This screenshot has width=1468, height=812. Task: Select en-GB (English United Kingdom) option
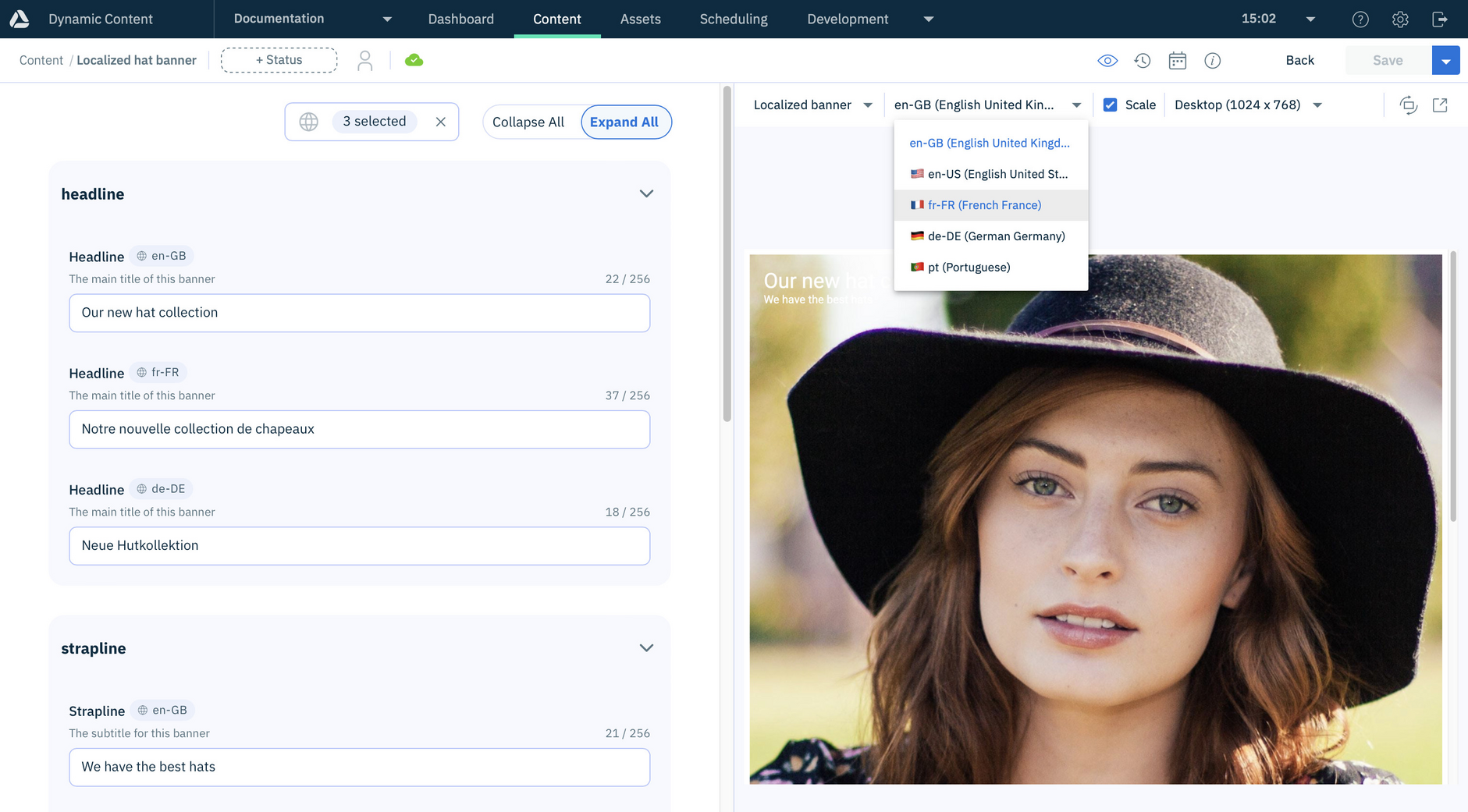point(991,143)
